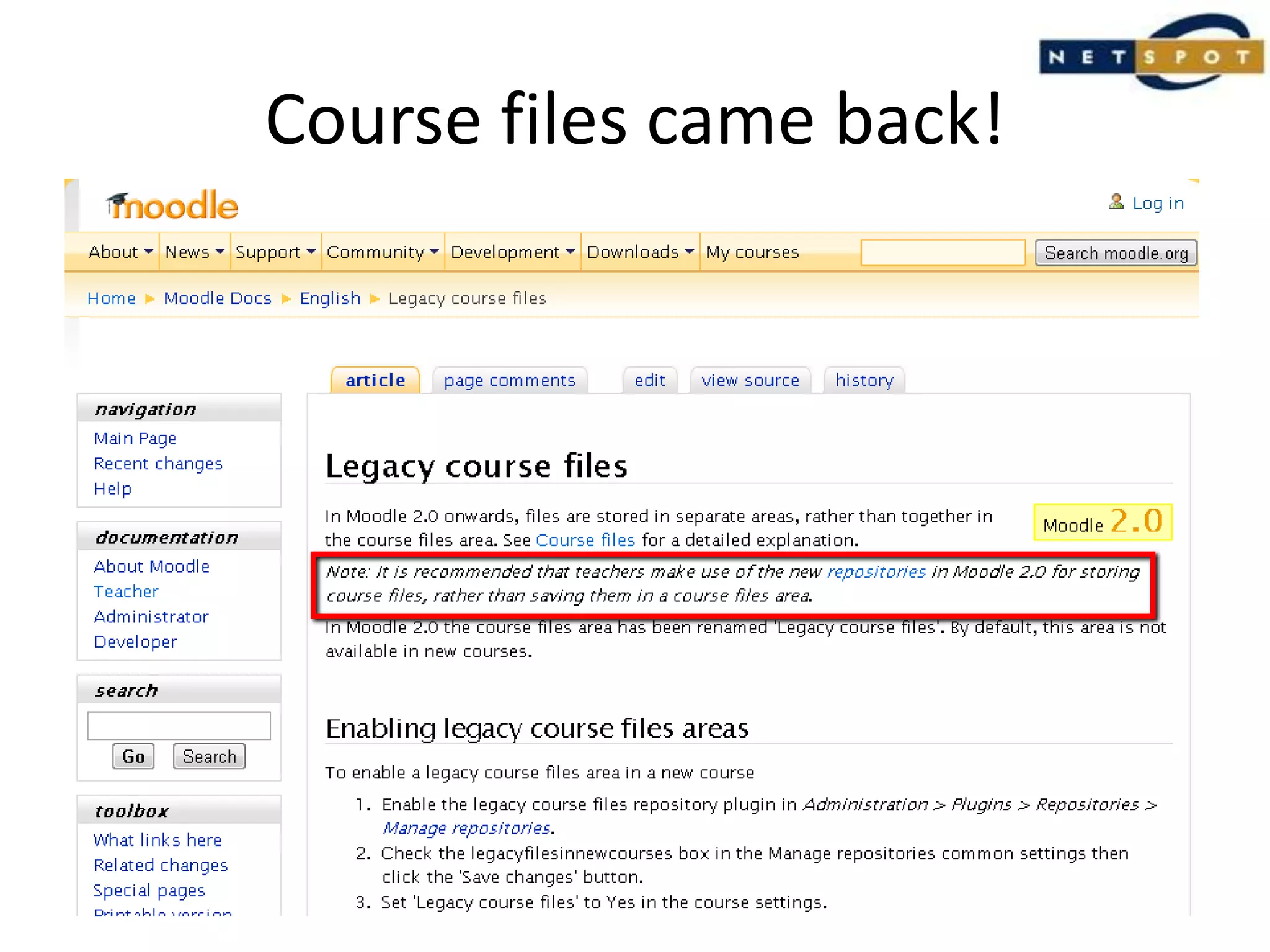Open Moodle Docs breadcrumb link
The width and height of the screenshot is (1270, 952).
[x=218, y=298]
